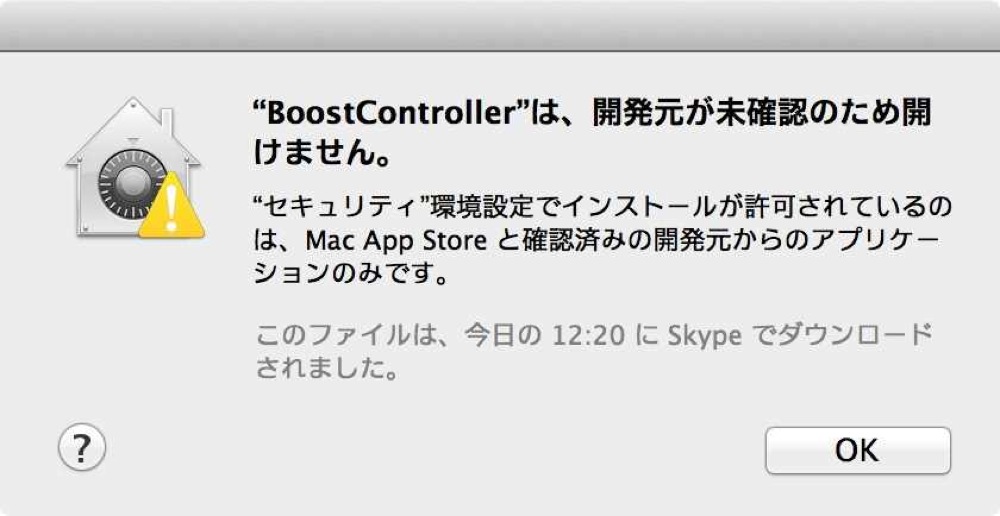The width and height of the screenshot is (1000, 516).
Task: Click the heading's second line "けません。"
Action: 323,154
